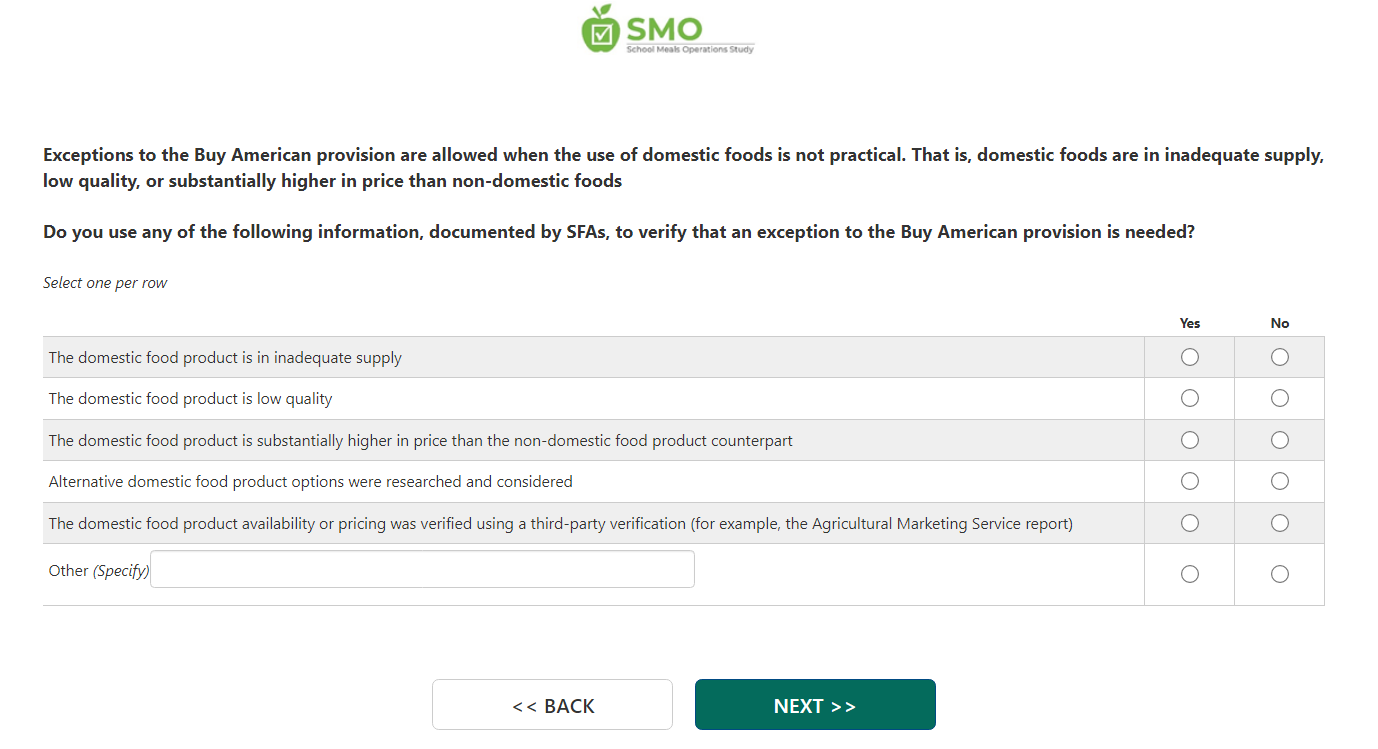Return to the previous page with BACK
This screenshot has height=749, width=1378.
tap(552, 705)
